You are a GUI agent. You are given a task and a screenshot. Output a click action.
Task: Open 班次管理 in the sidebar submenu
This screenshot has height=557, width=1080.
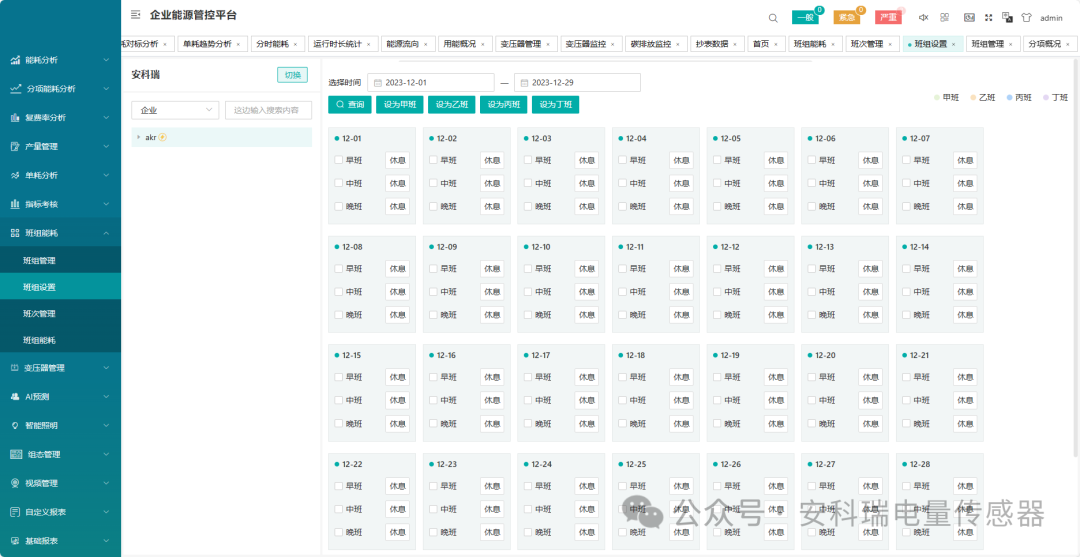click(61, 313)
